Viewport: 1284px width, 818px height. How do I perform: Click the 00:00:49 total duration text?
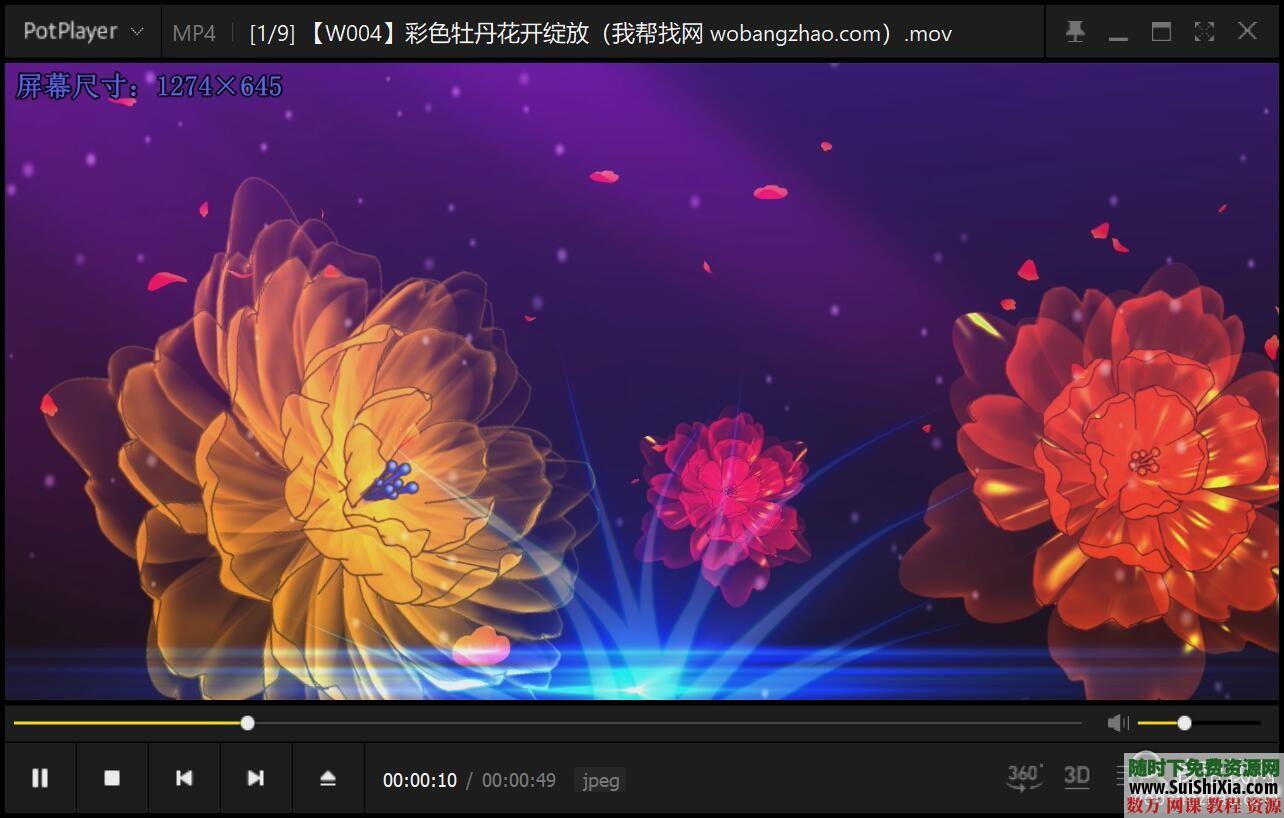[519, 781]
